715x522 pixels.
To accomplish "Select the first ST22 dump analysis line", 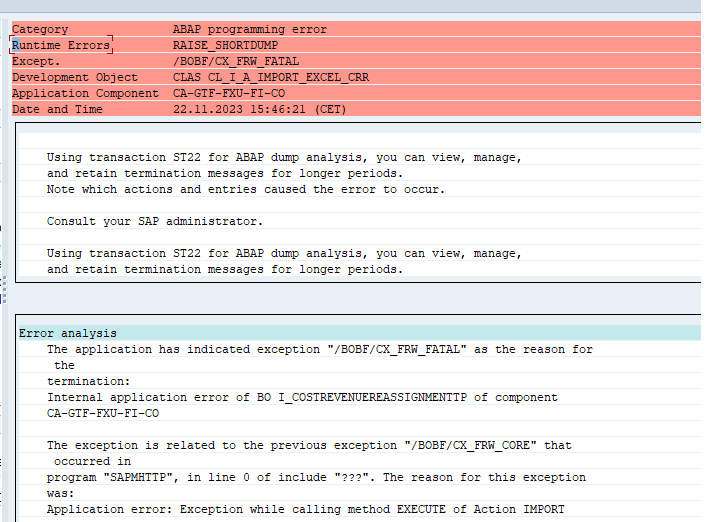I will [284, 157].
